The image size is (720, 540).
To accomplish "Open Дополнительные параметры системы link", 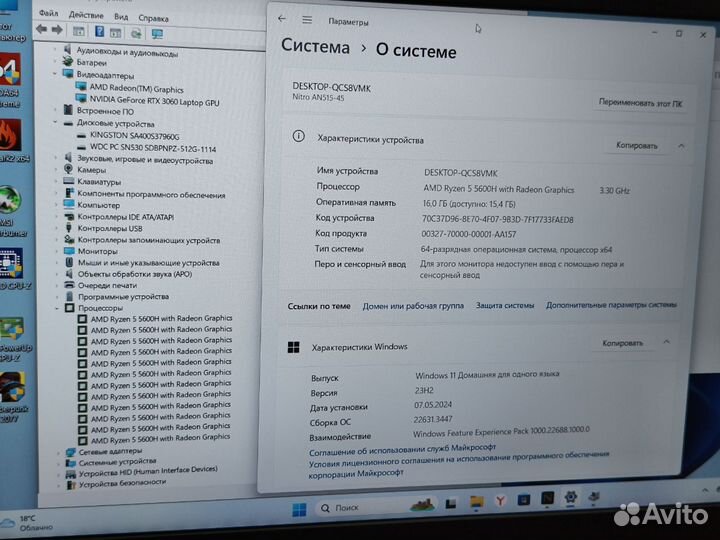I will pyautogui.click(x=611, y=304).
